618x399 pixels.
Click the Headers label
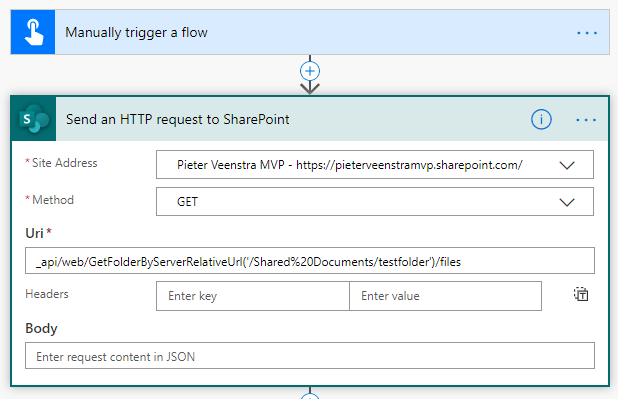pos(47,294)
